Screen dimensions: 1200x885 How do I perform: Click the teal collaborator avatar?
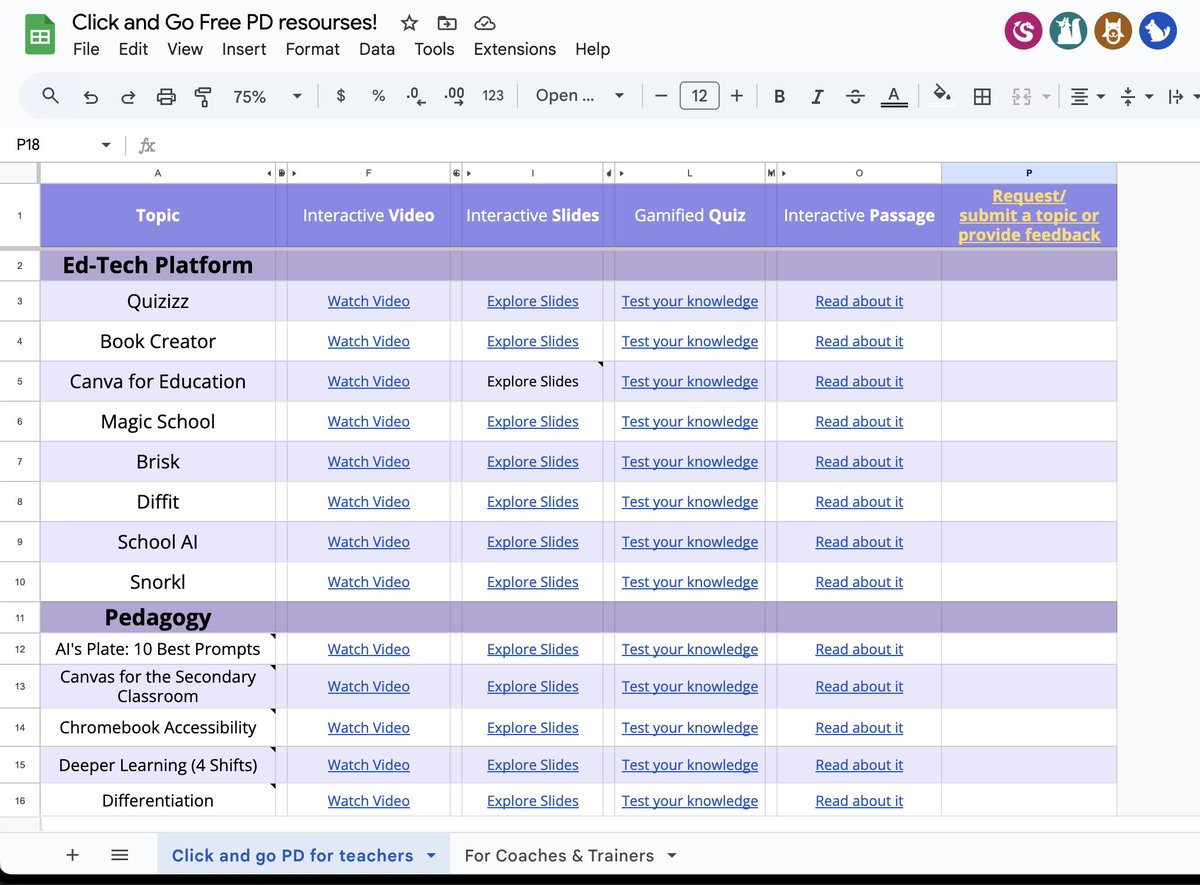click(x=1068, y=32)
